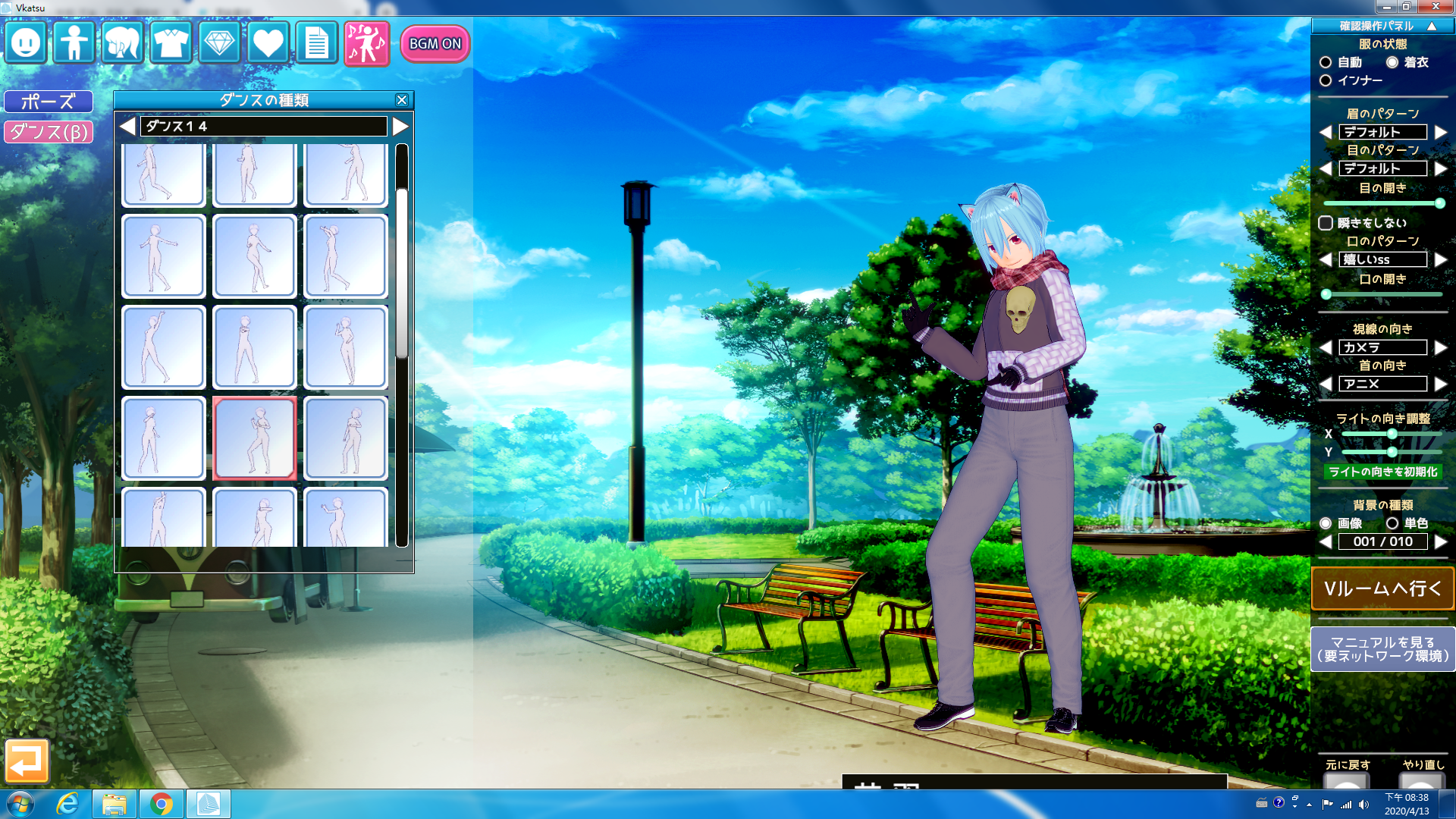Go to next dance after ダンス14
Viewport: 1456px width, 819px height.
tap(400, 126)
